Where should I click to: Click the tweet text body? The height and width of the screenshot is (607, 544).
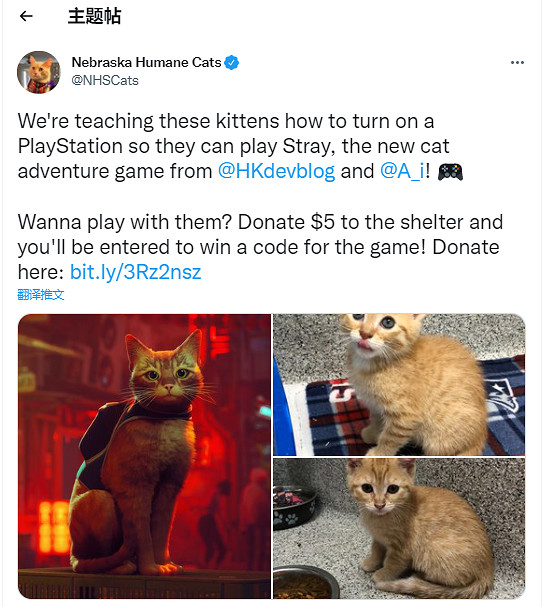tap(260, 196)
